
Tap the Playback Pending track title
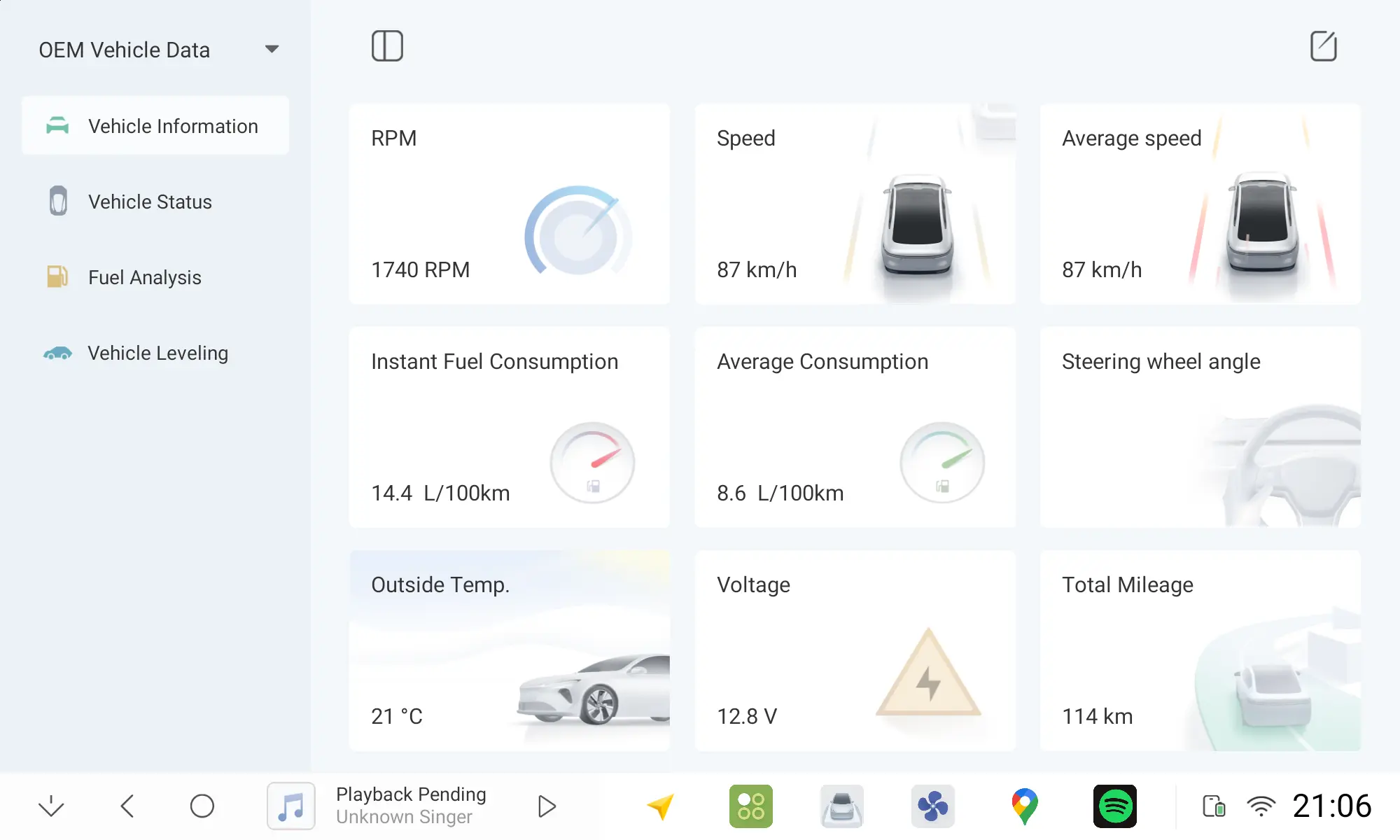(x=411, y=794)
